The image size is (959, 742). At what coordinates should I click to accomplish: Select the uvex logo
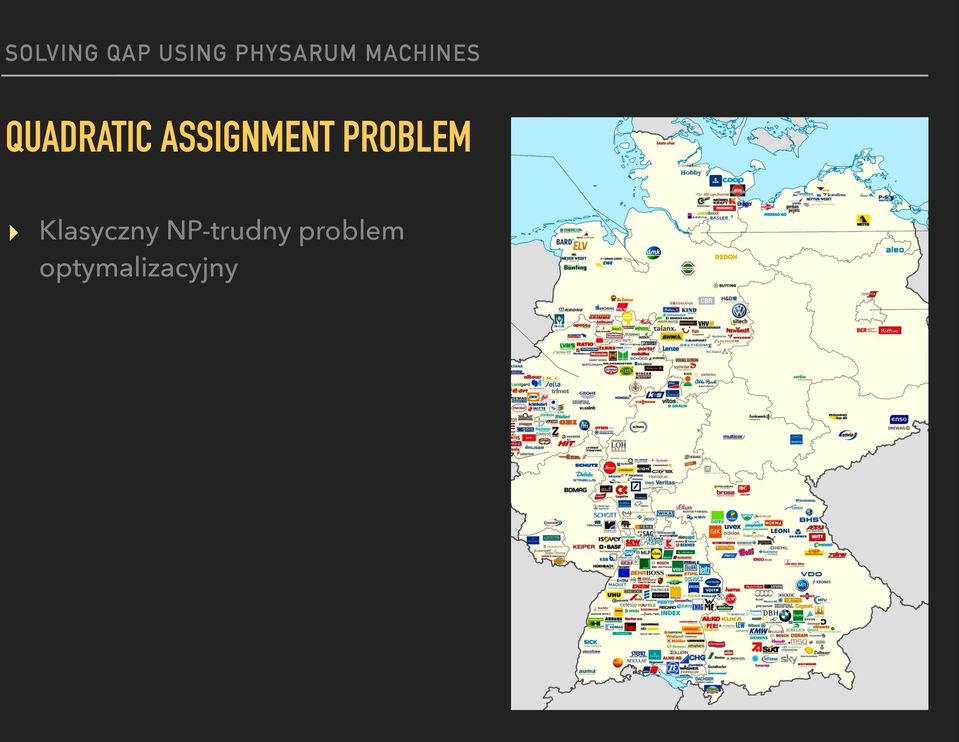pos(732,526)
